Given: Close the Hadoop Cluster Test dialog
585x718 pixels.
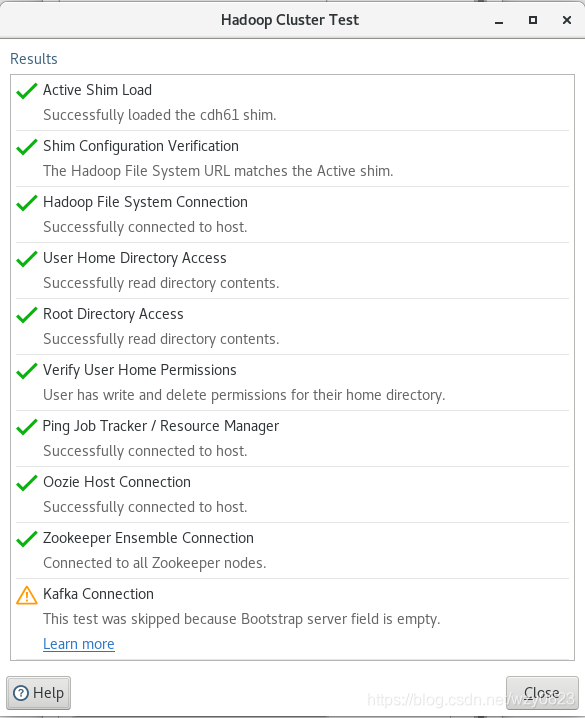Looking at the screenshot, I should 542,693.
